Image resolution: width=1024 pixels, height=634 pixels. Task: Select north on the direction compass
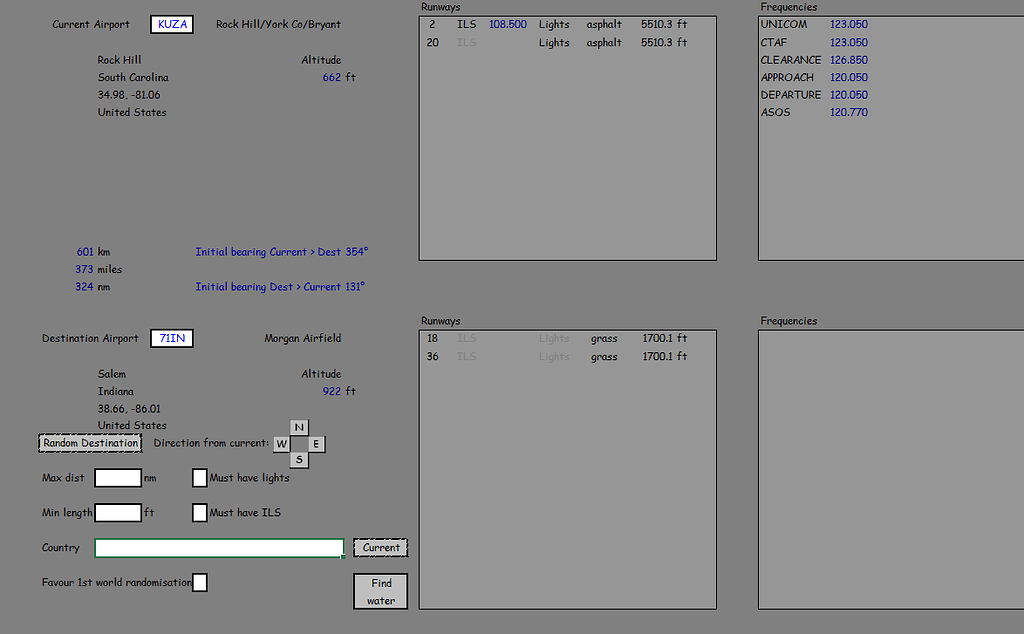click(298, 427)
